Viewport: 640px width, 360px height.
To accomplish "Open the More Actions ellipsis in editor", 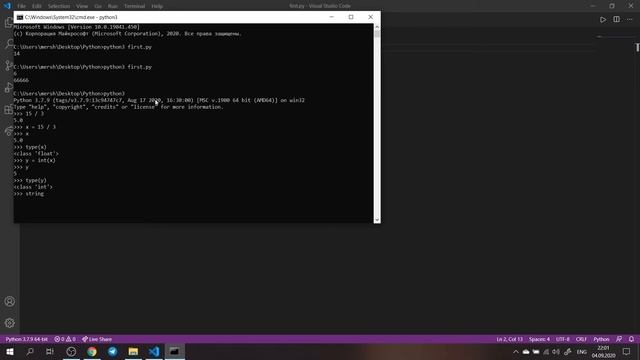I will [x=630, y=20].
